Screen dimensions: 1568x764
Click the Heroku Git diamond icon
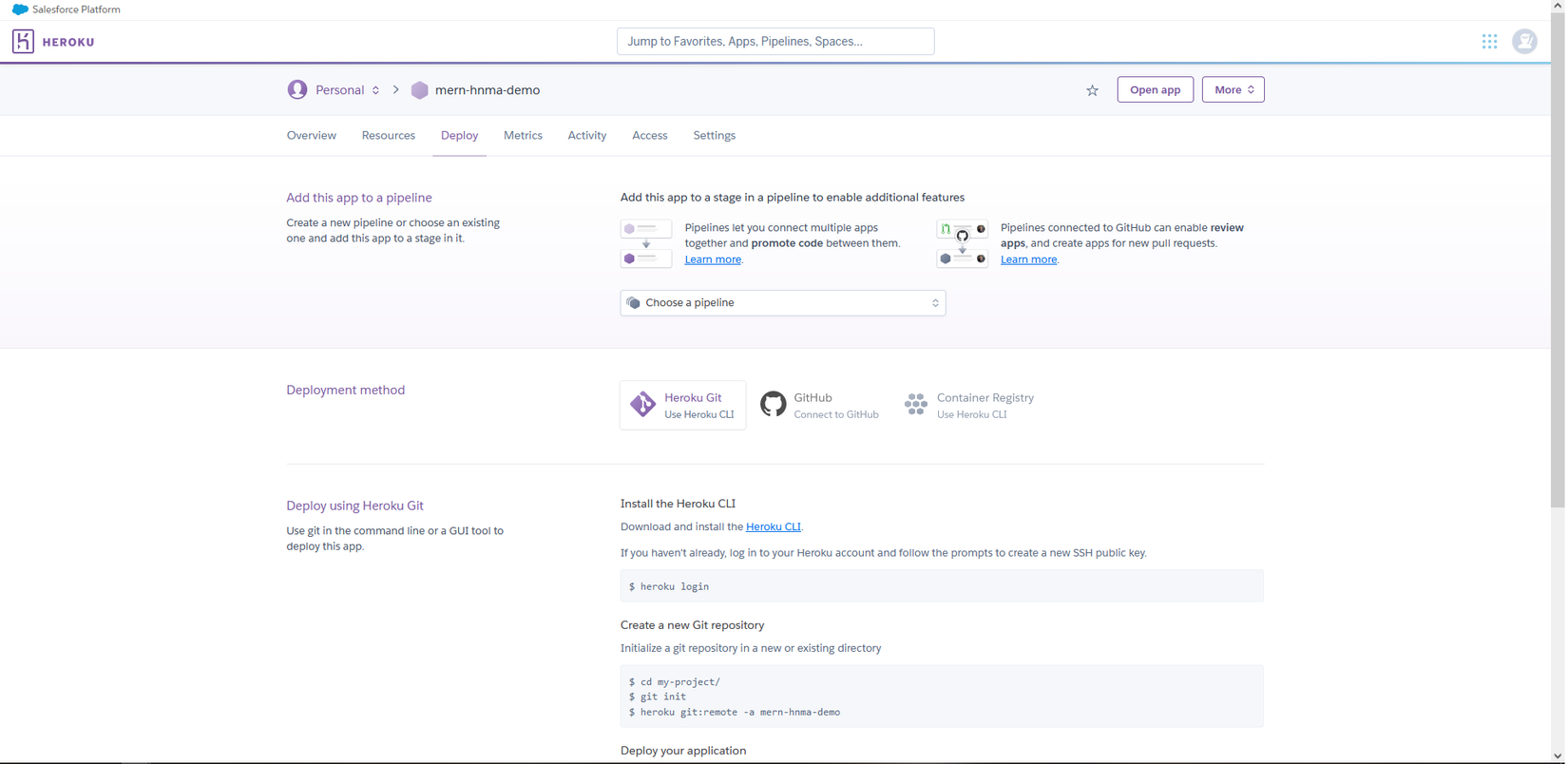642,405
